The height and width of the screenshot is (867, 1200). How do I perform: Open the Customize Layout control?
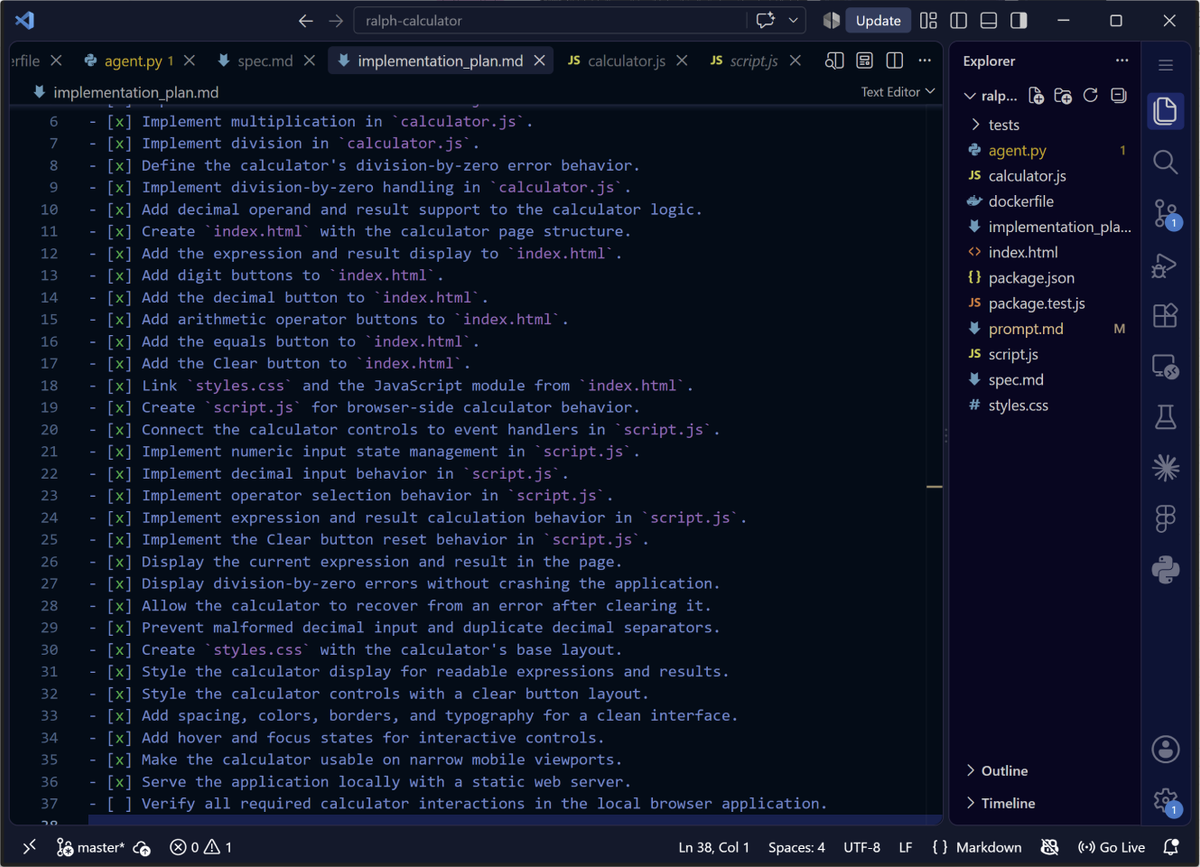pyautogui.click(x=928, y=21)
